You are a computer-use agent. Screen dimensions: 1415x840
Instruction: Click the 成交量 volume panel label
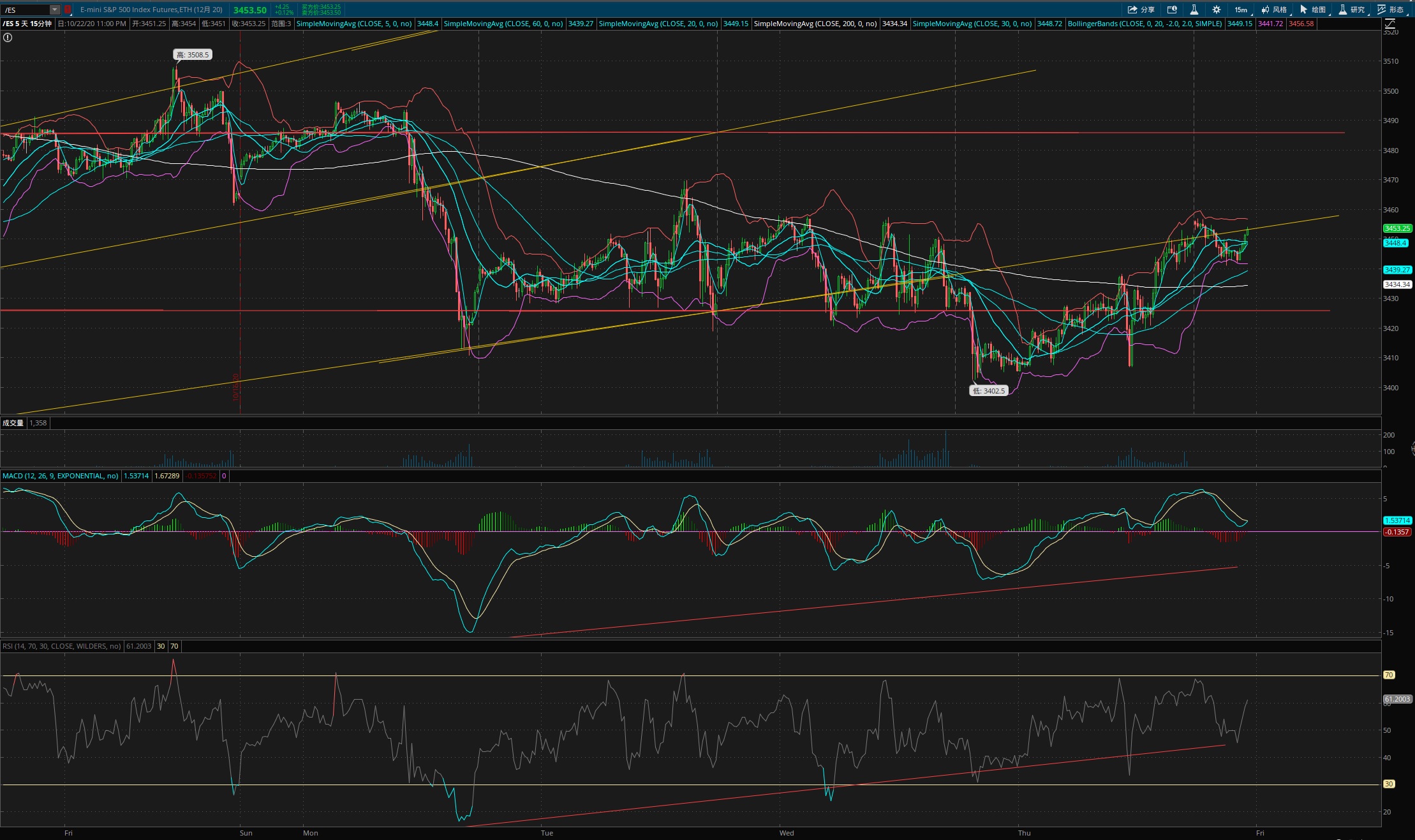pos(13,423)
